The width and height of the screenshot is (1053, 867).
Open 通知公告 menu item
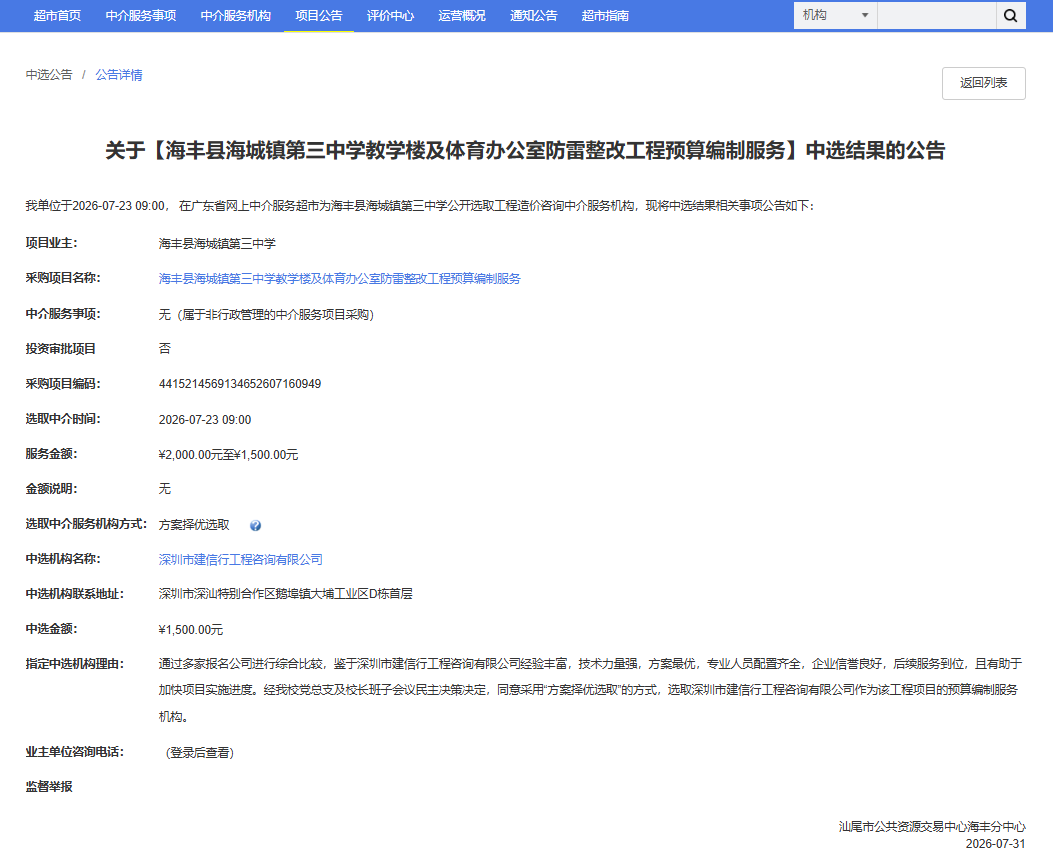(x=533, y=15)
